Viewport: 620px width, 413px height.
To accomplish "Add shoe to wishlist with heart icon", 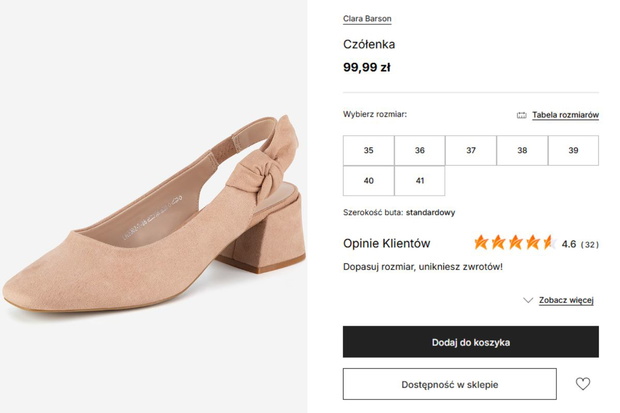I will click(582, 384).
